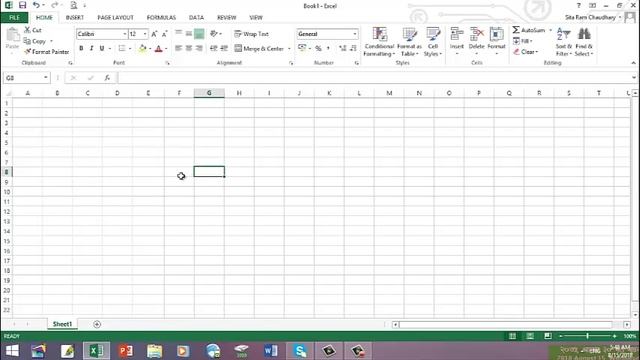Apply comma style
The width and height of the screenshot is (640, 360).
click(328, 49)
